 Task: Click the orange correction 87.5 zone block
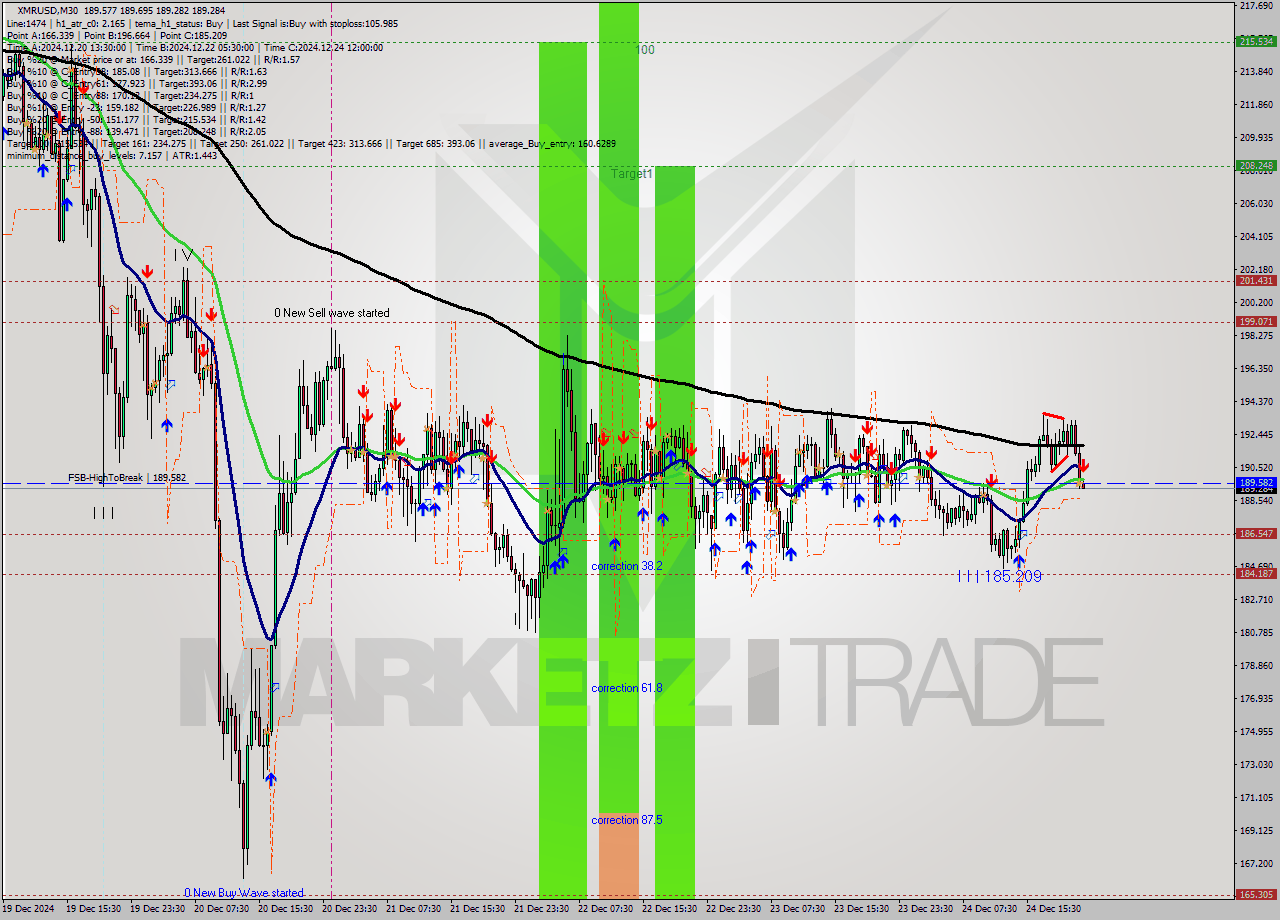[x=619, y=855]
